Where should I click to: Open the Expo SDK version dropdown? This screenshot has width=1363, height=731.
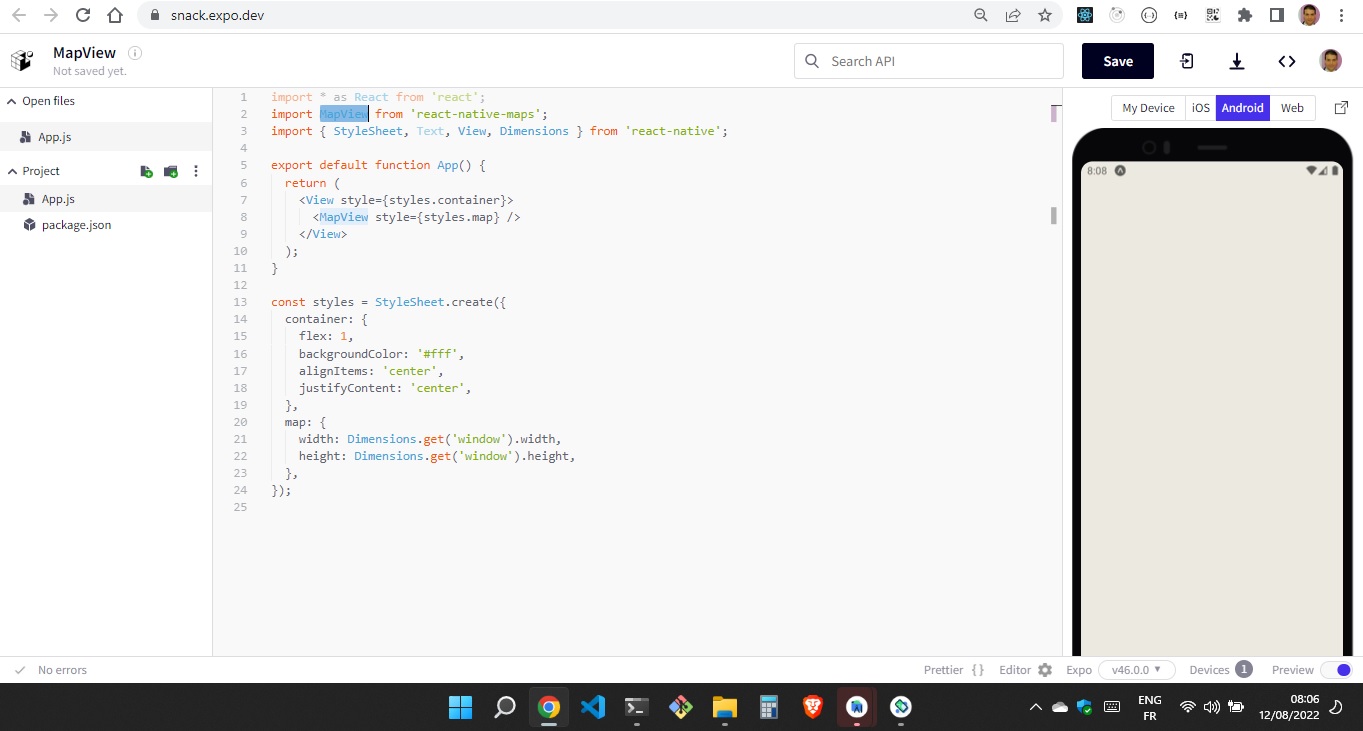click(x=1136, y=669)
